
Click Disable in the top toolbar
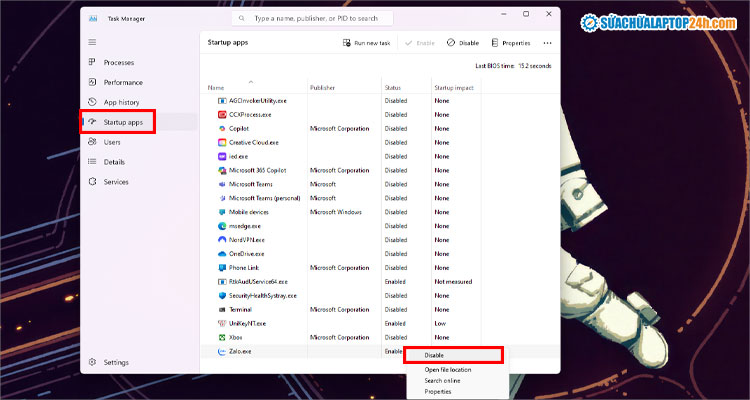[x=463, y=43]
